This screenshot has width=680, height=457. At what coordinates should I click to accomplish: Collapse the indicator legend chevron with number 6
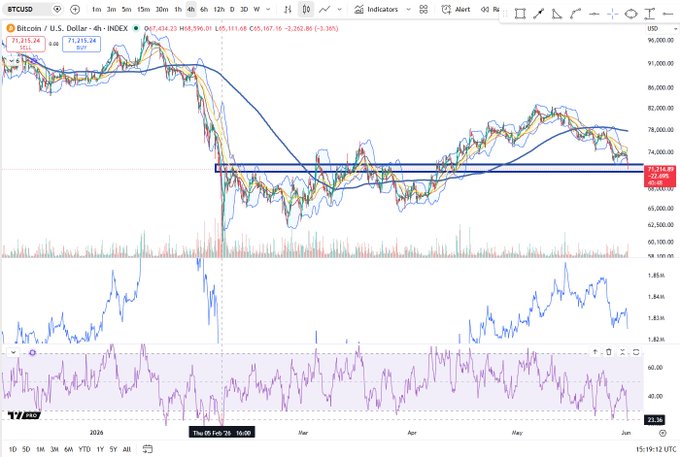click(x=13, y=61)
